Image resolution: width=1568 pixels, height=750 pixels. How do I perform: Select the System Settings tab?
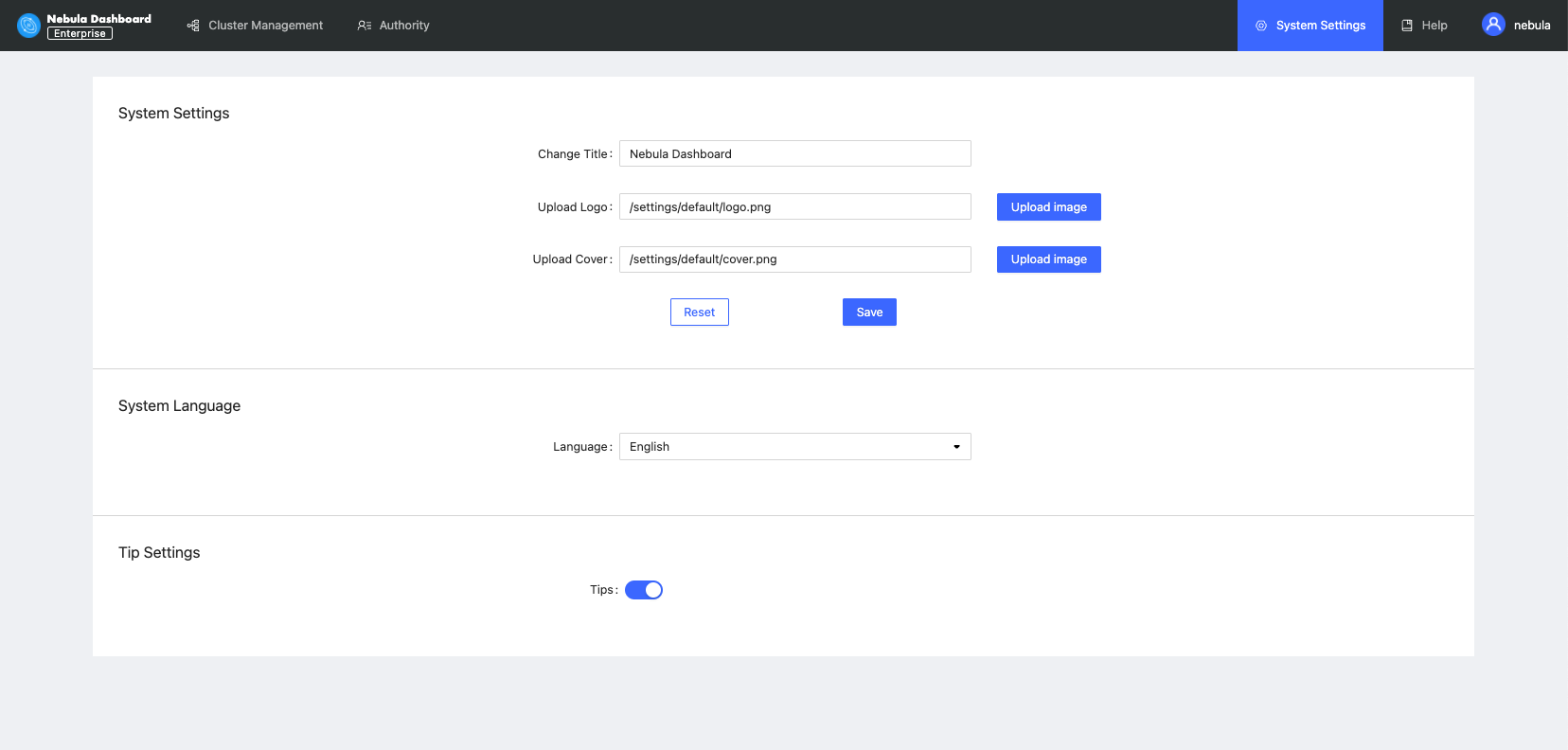pos(1320,26)
